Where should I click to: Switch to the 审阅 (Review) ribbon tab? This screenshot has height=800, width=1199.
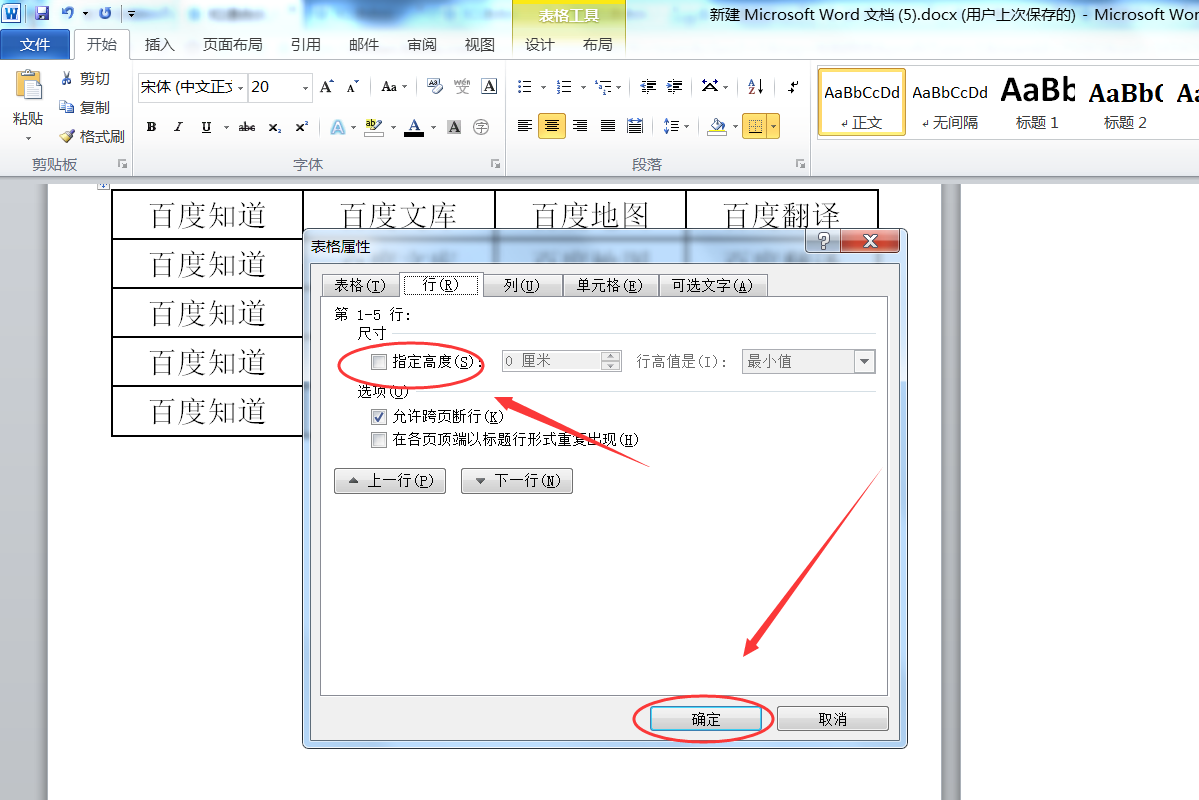422,44
